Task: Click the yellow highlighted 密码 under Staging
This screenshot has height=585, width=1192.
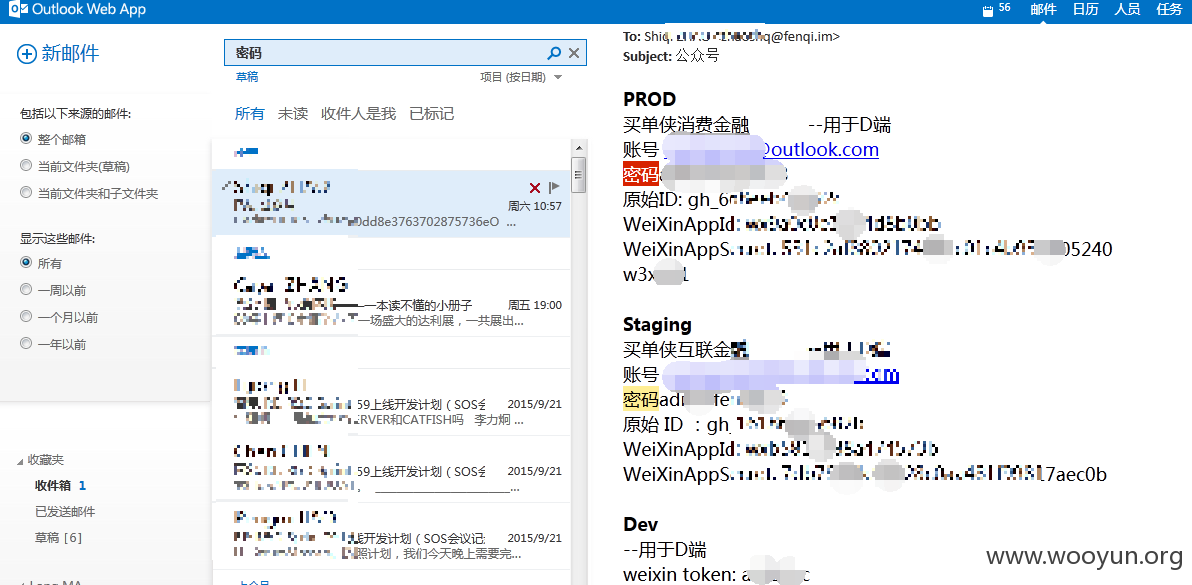Action: [640, 399]
